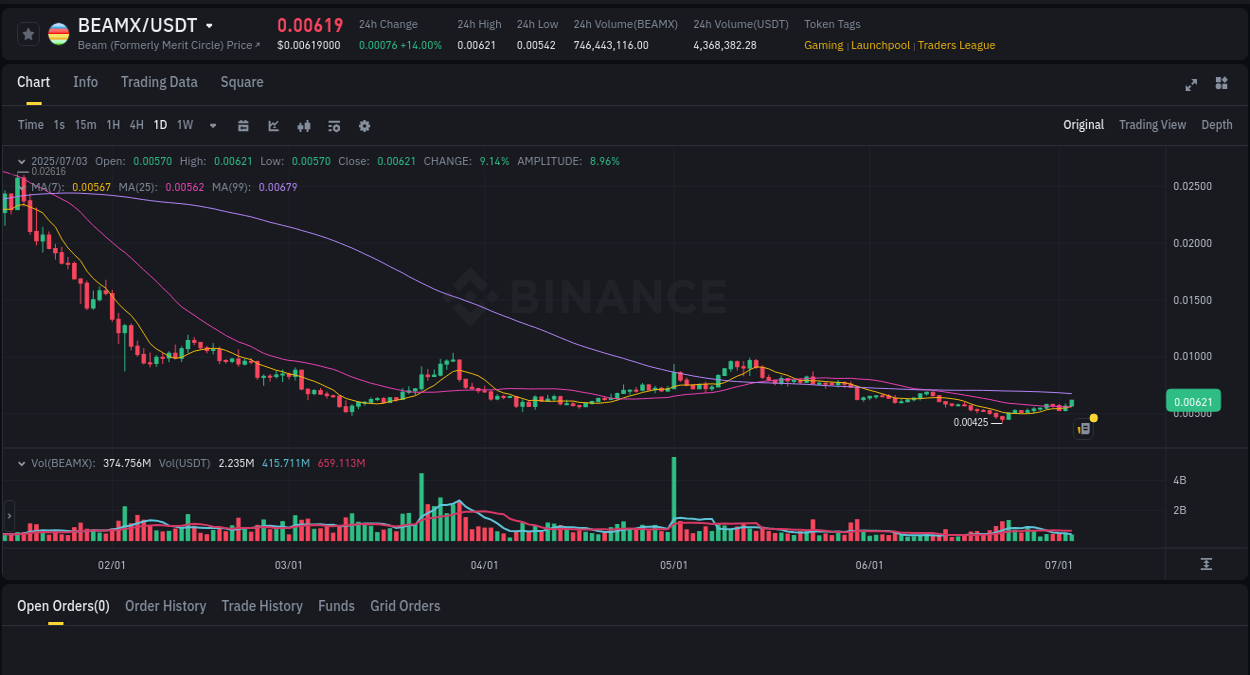This screenshot has width=1250, height=675.
Task: Click the left panel collapse arrow handle
Action: tap(8, 516)
